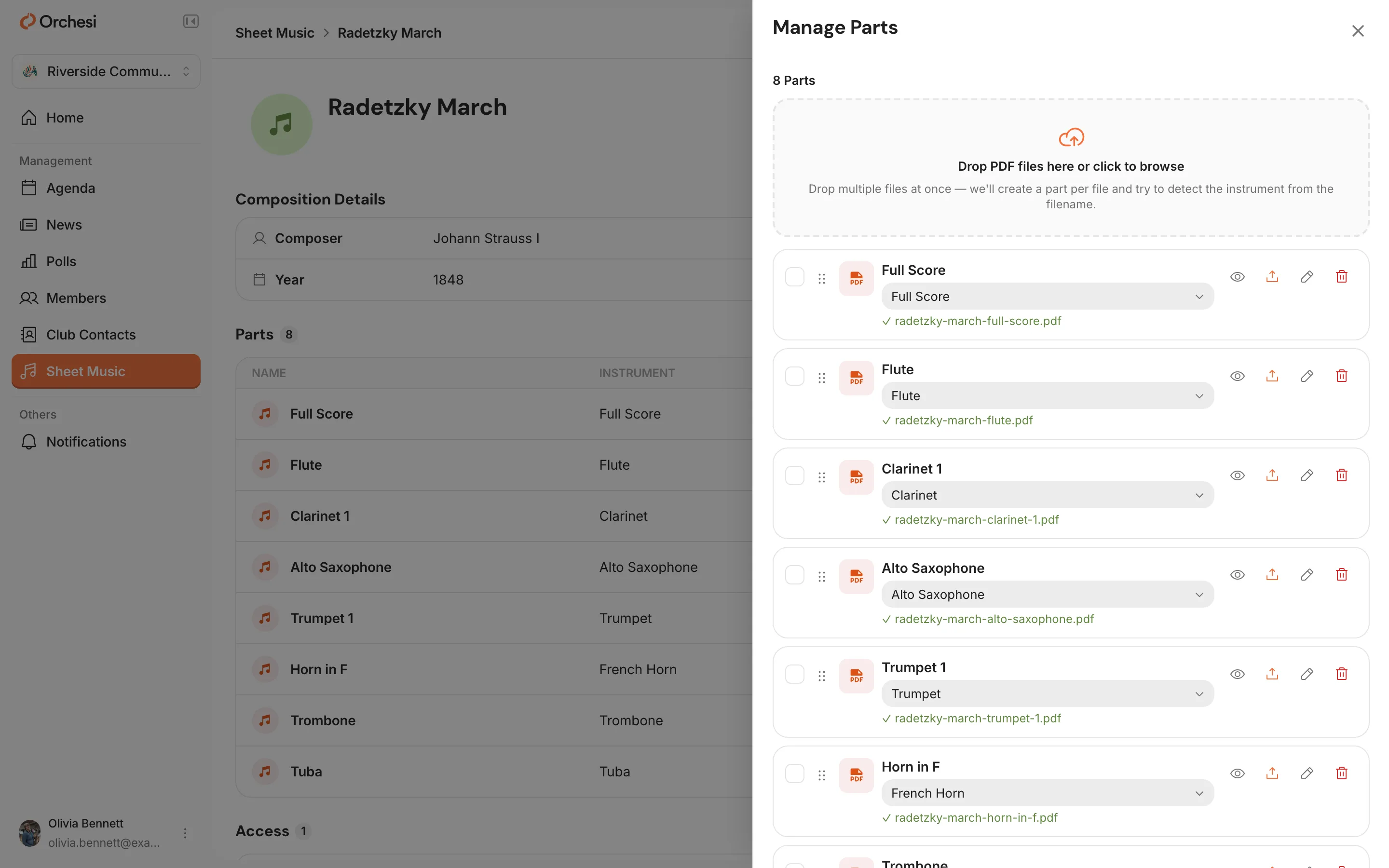Upload a replacement file for Horn in F
The height and width of the screenshot is (868, 1389).
click(1272, 773)
